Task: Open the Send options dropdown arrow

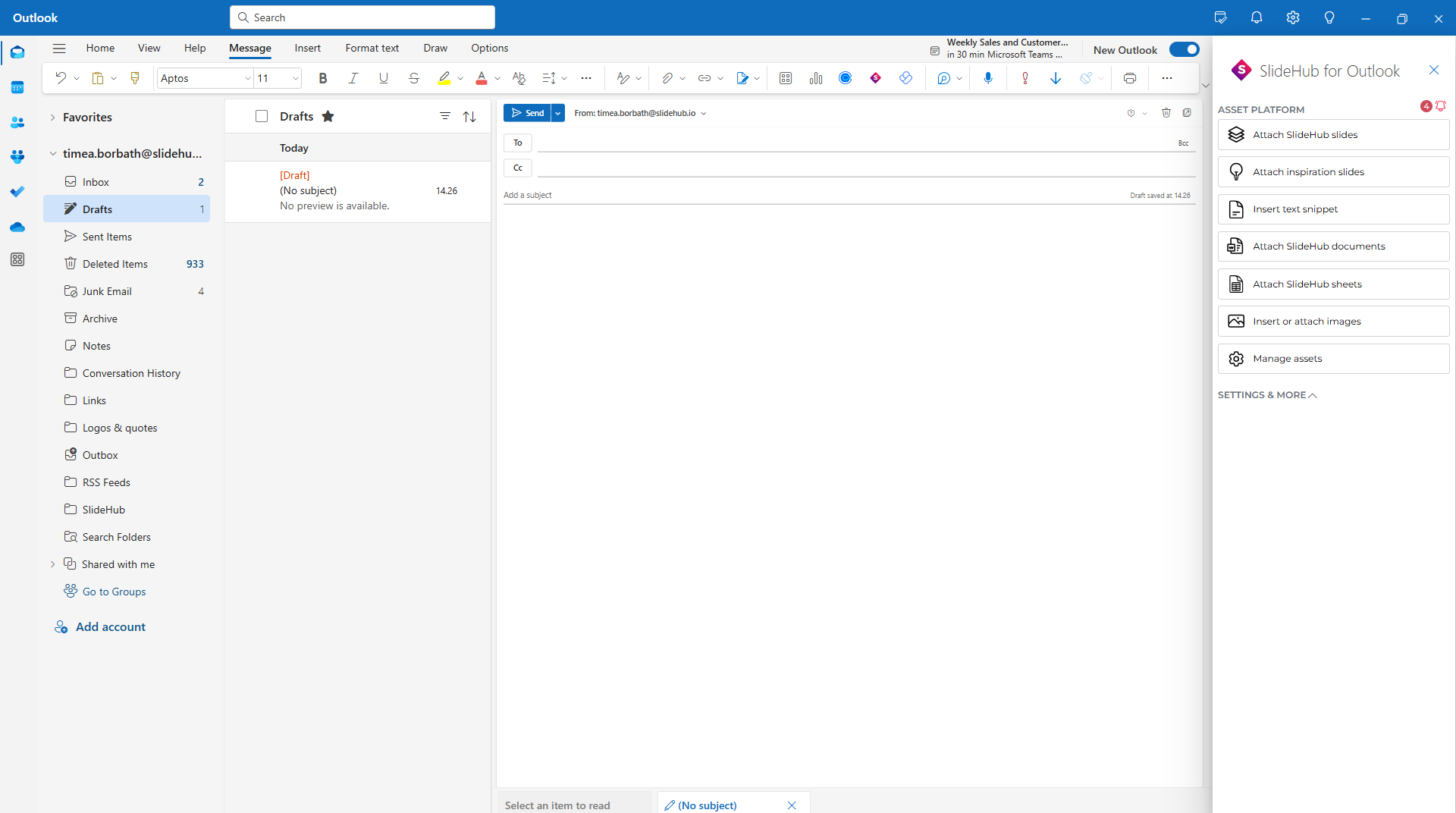Action: (557, 113)
